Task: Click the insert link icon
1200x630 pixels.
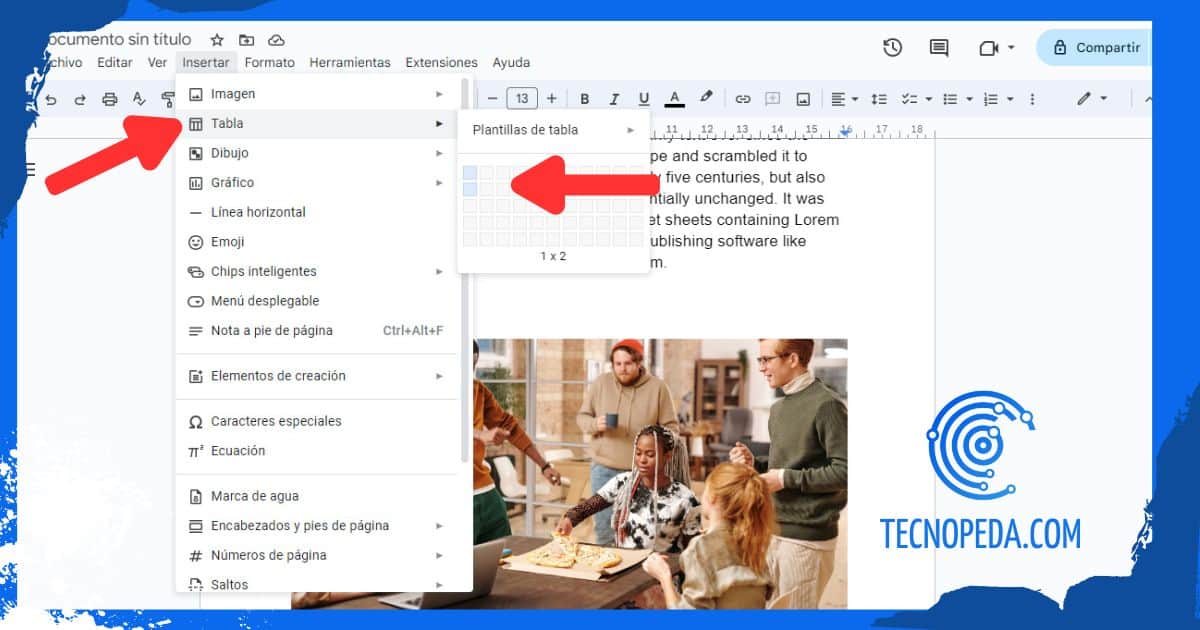Action: 742,99
